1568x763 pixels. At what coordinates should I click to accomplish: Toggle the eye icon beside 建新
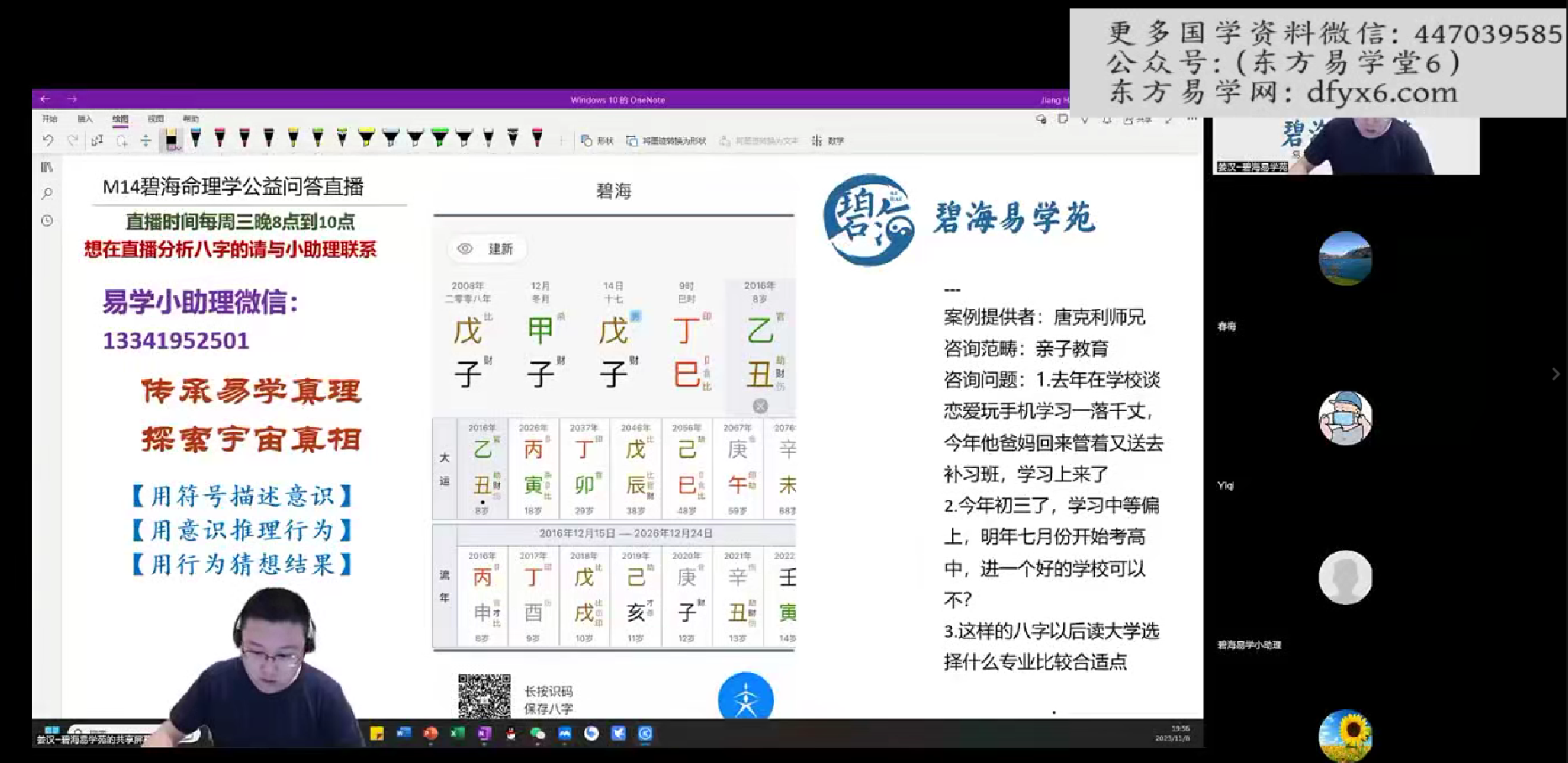(x=465, y=249)
